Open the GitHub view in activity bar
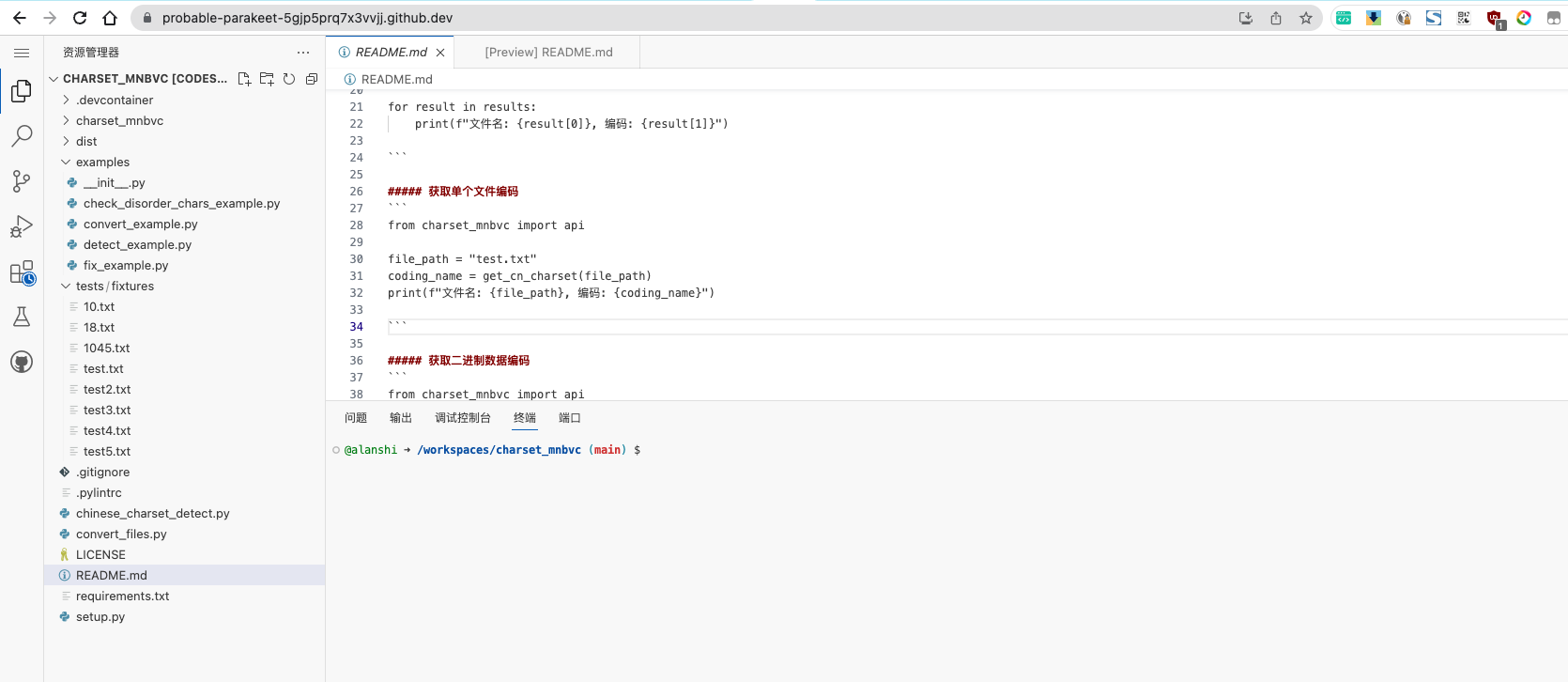 tap(22, 362)
